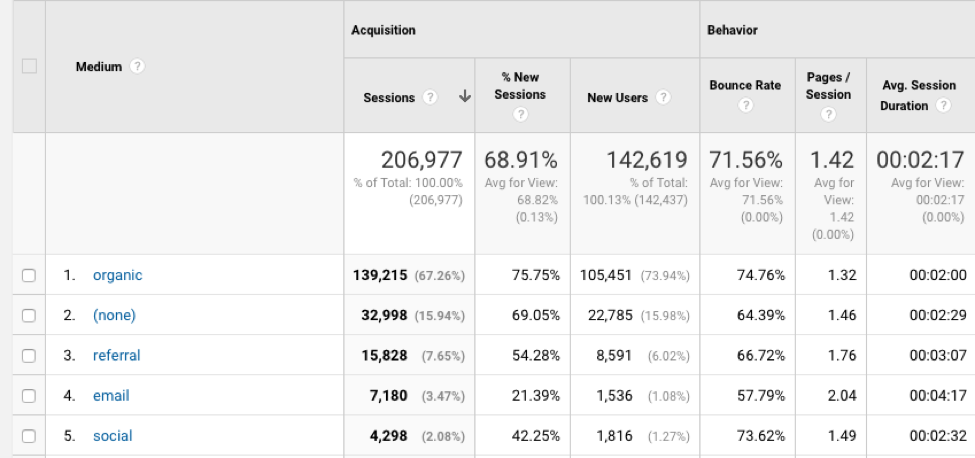Open the organic medium link
The image size is (975, 458).
117,276
